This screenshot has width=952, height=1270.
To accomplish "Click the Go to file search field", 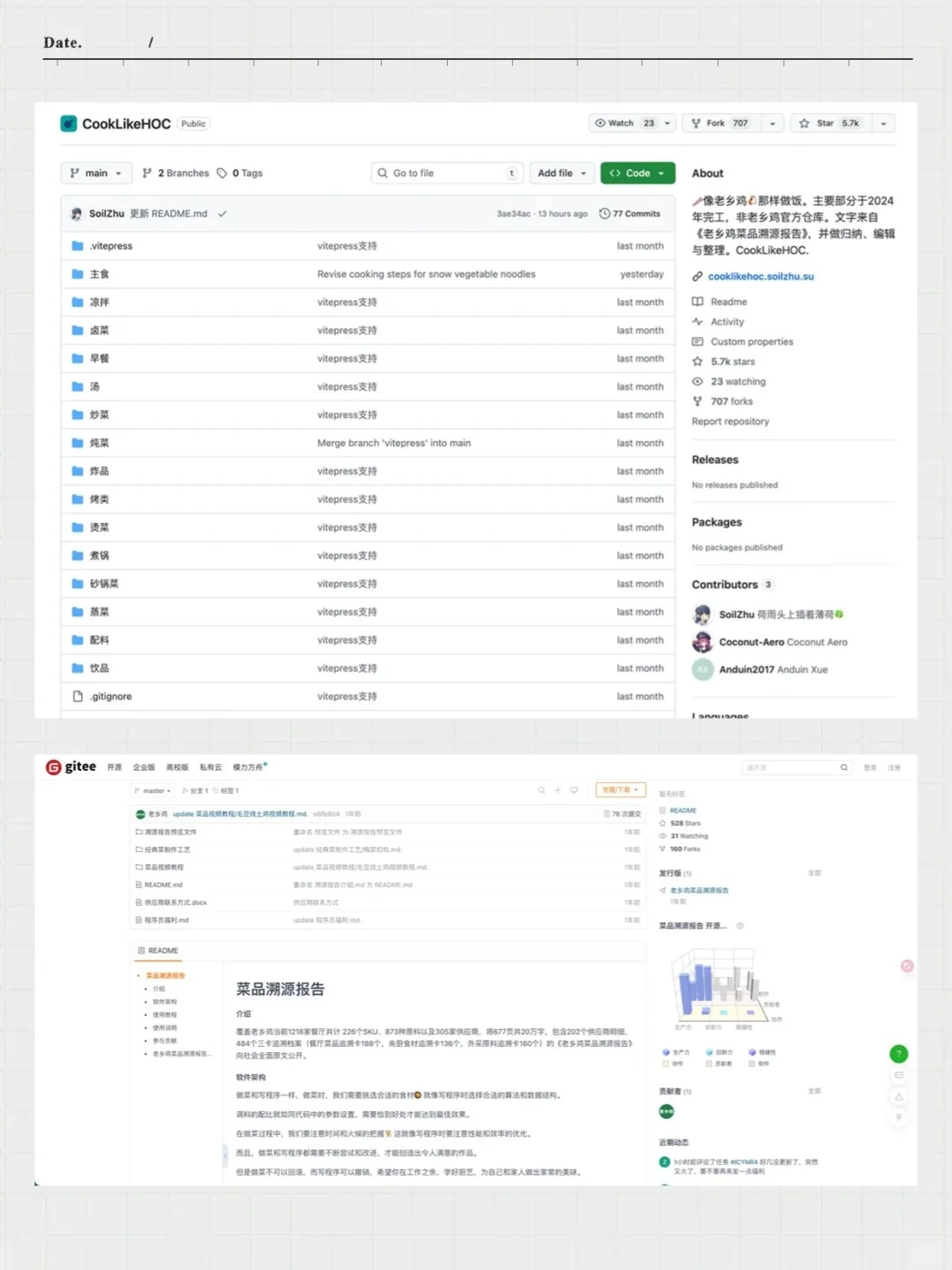I will pyautogui.click(x=445, y=173).
